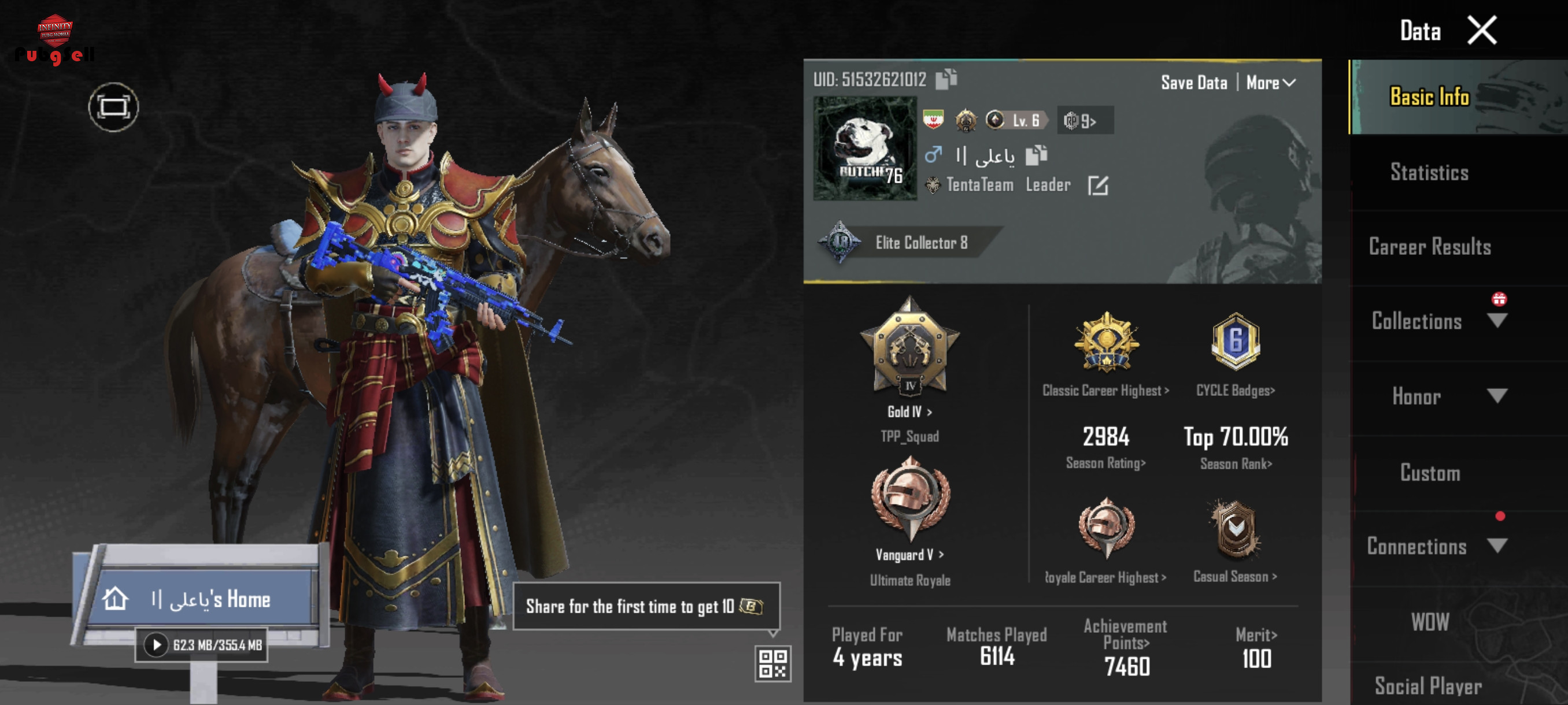Open the edit clan info icon
1568x705 pixels.
pyautogui.click(x=1098, y=185)
